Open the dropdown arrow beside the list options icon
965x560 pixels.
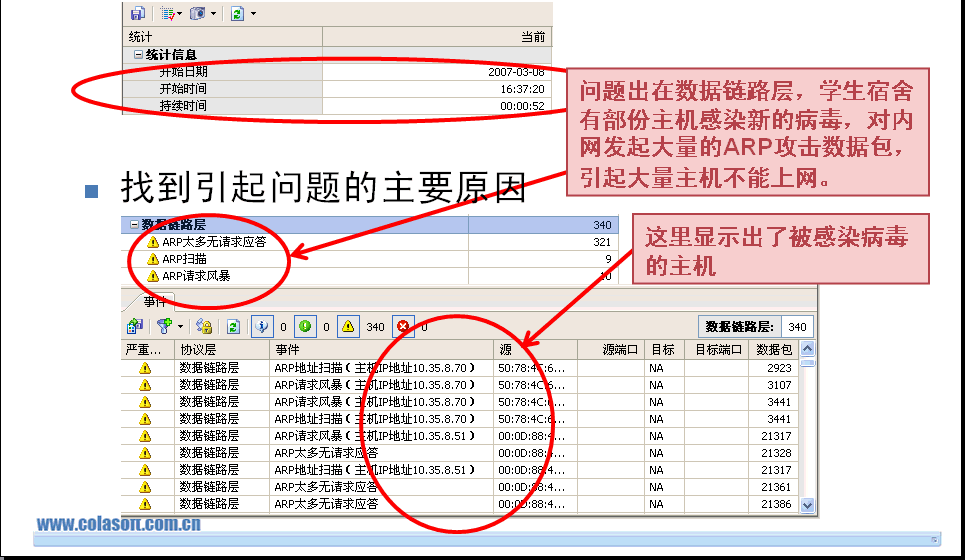pyautogui.click(x=180, y=14)
